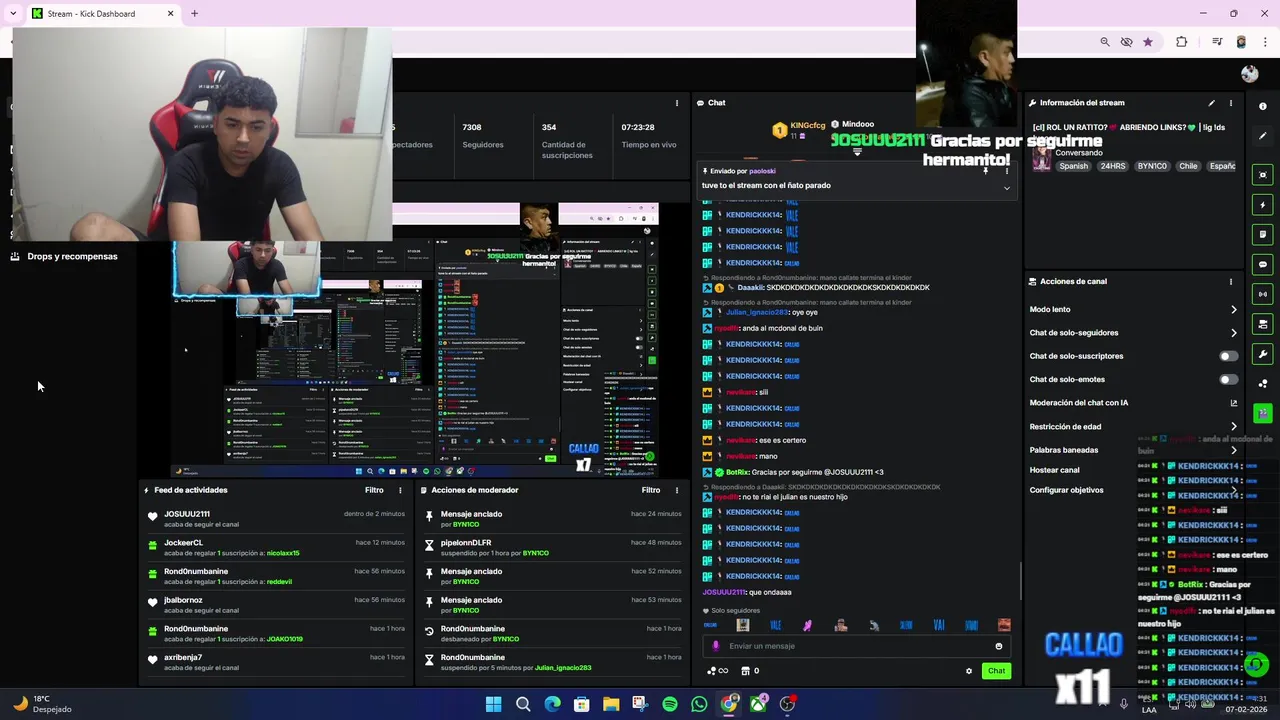Toggle Chat de solo-suscriptores switch
The image size is (1280, 720).
click(1228, 356)
